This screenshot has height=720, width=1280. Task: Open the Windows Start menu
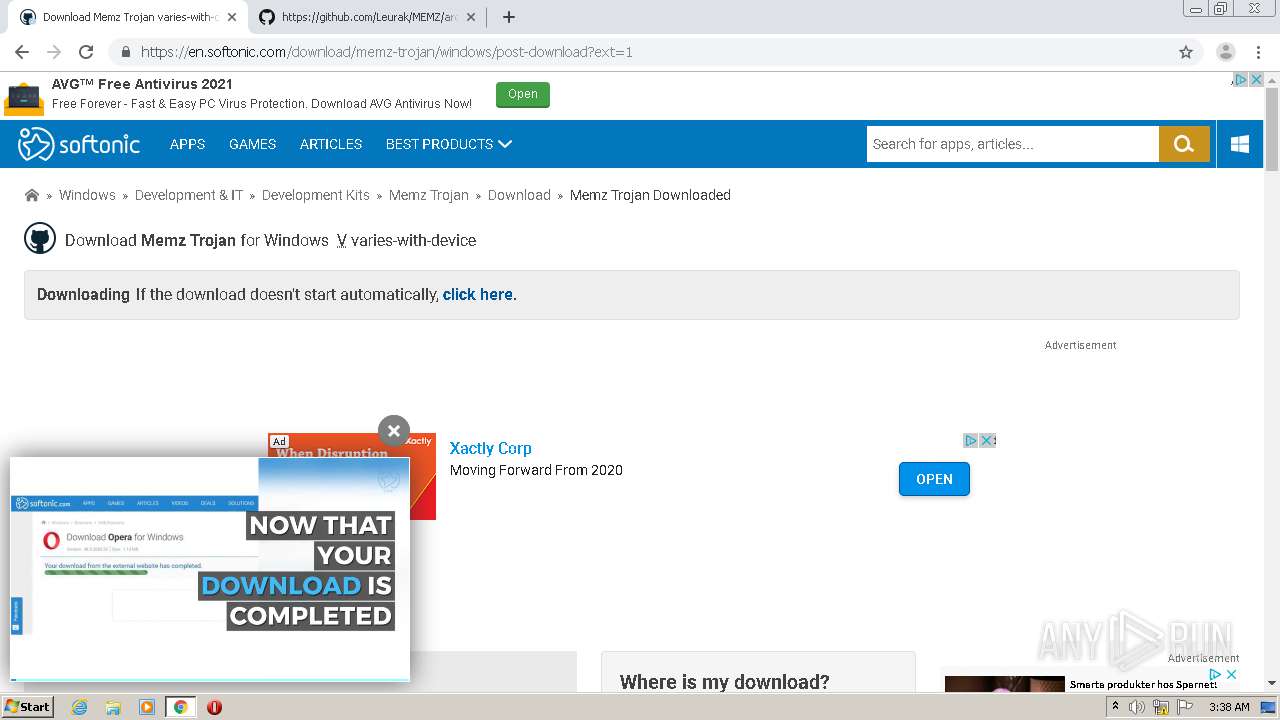(x=27, y=706)
